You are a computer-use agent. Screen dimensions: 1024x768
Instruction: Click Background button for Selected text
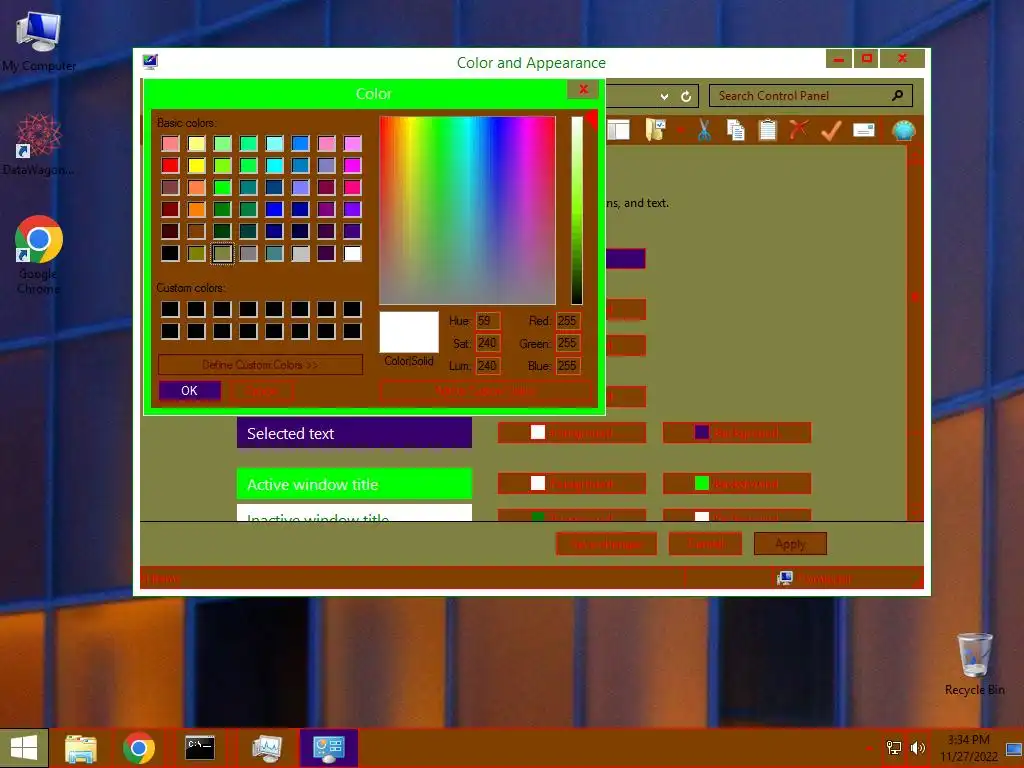pyautogui.click(x=737, y=432)
